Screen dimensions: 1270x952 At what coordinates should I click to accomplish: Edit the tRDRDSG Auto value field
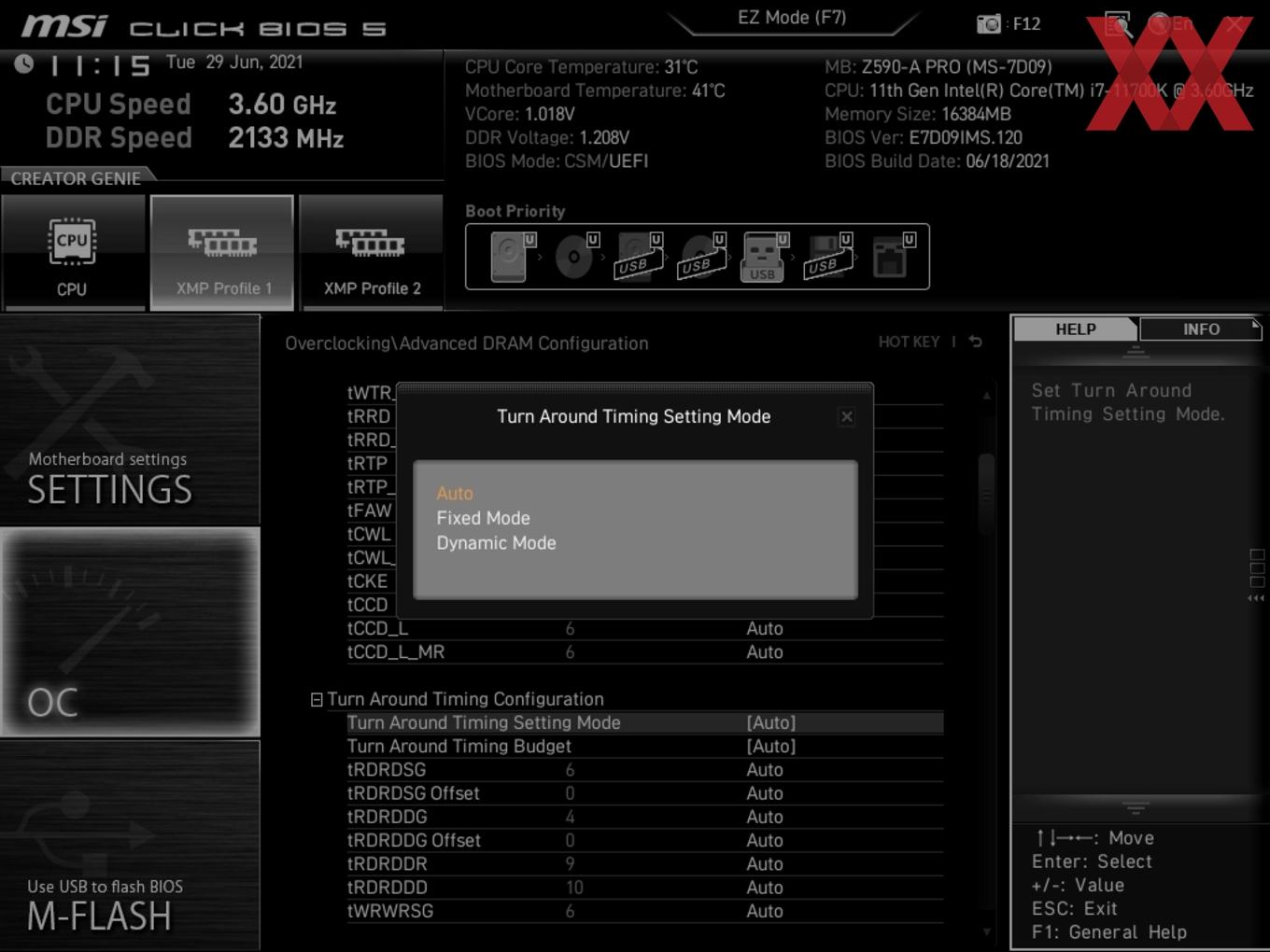click(764, 769)
